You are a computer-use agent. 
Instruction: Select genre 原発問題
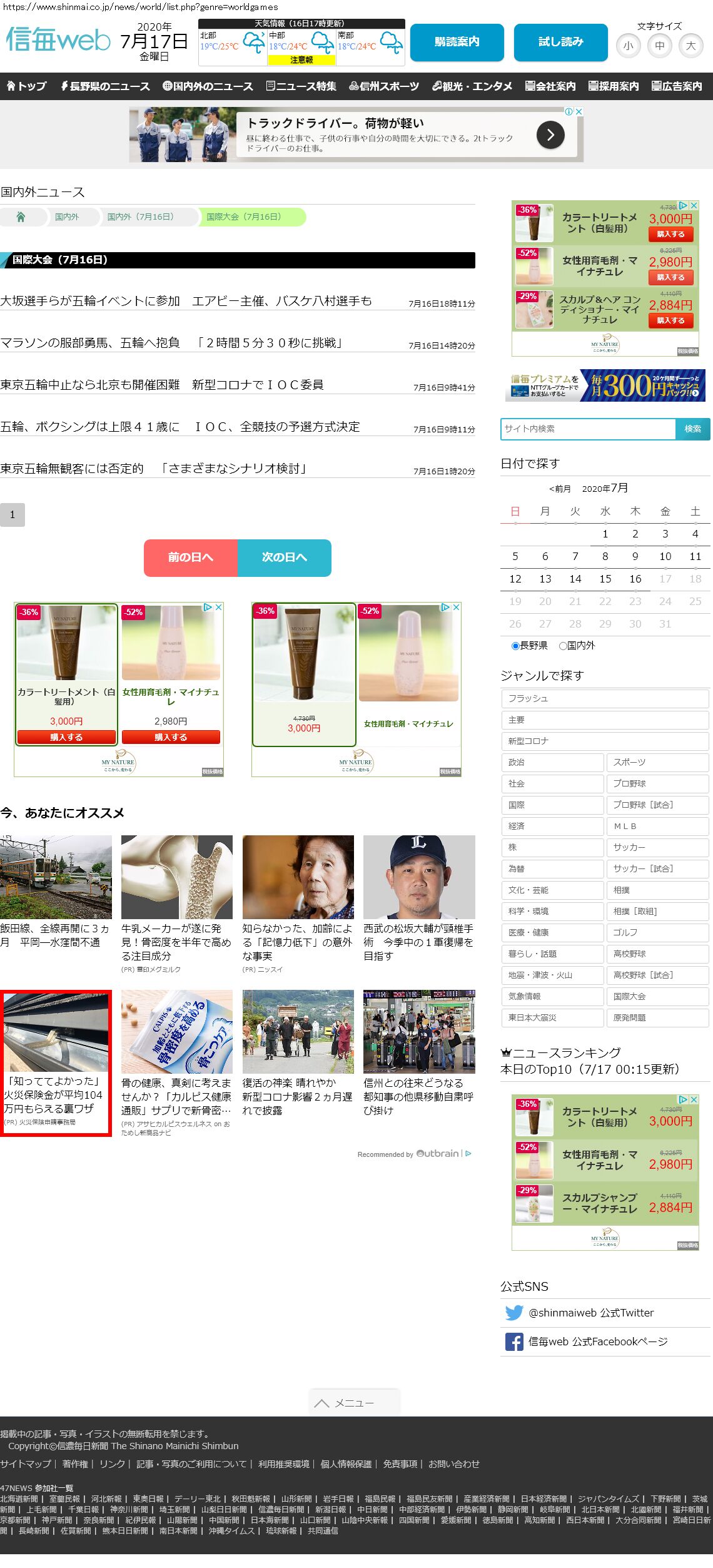click(657, 1017)
